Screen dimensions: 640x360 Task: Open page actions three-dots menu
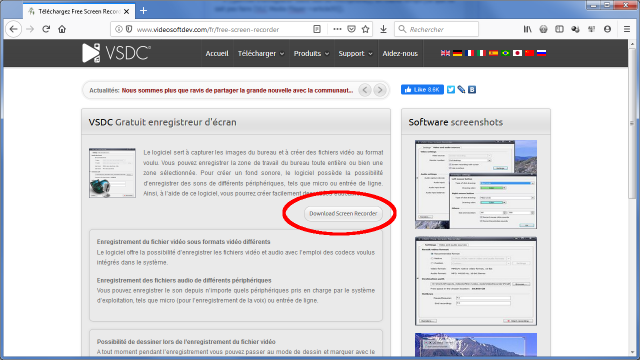[x=337, y=29]
